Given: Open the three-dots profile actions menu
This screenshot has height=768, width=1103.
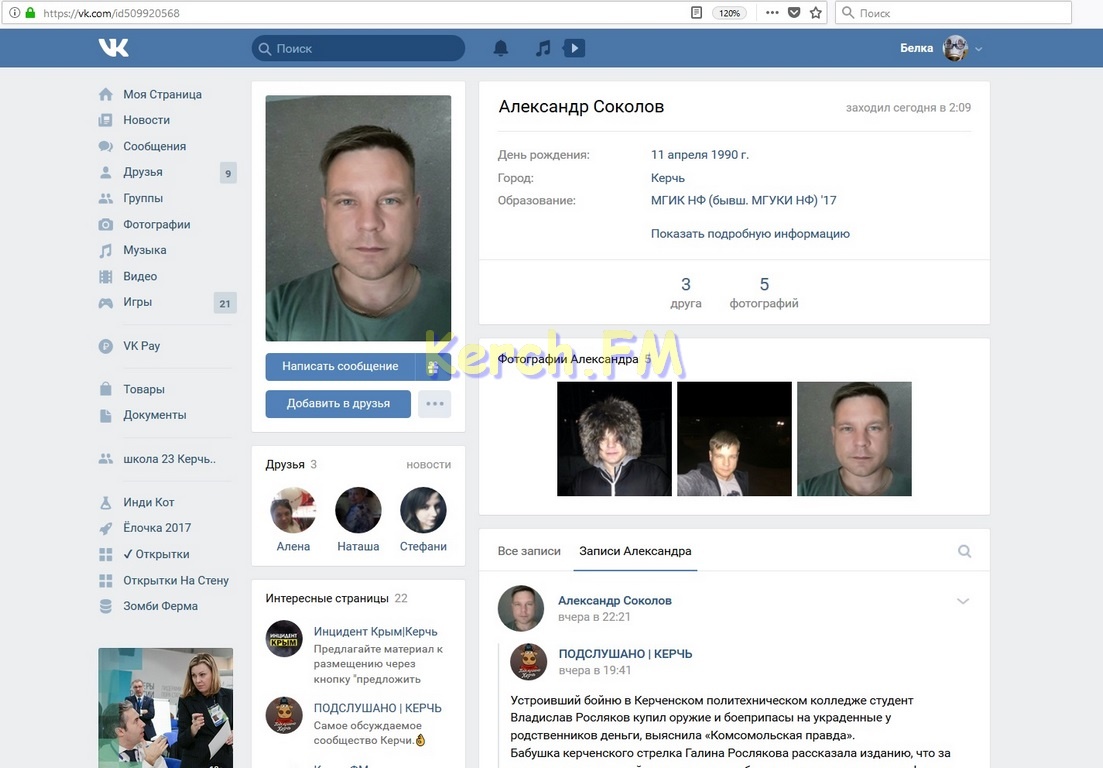Looking at the screenshot, I should [x=434, y=404].
